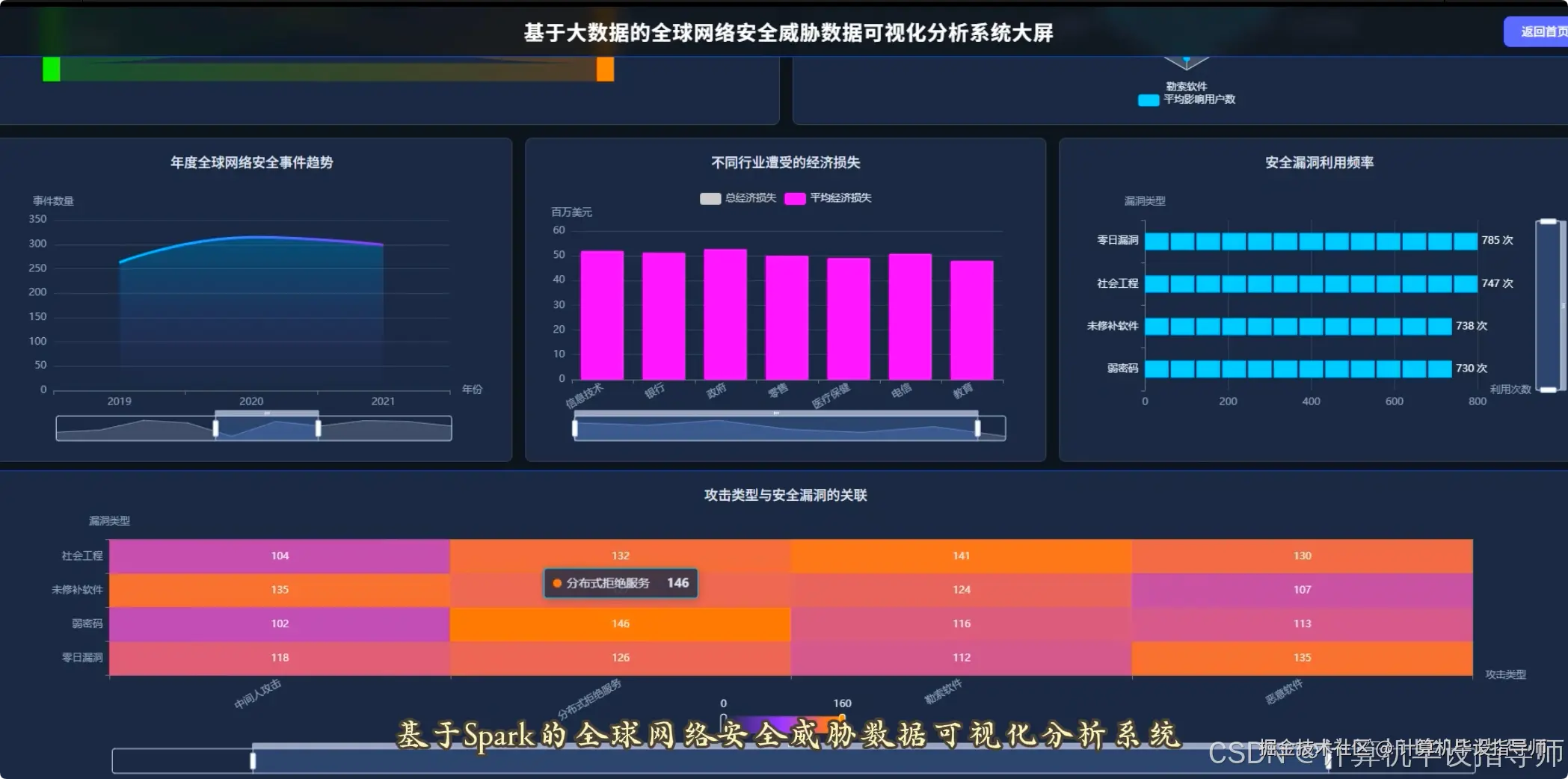The image size is (1568, 779).
Task: Click the 2019 year axis label
Action: pyautogui.click(x=120, y=401)
